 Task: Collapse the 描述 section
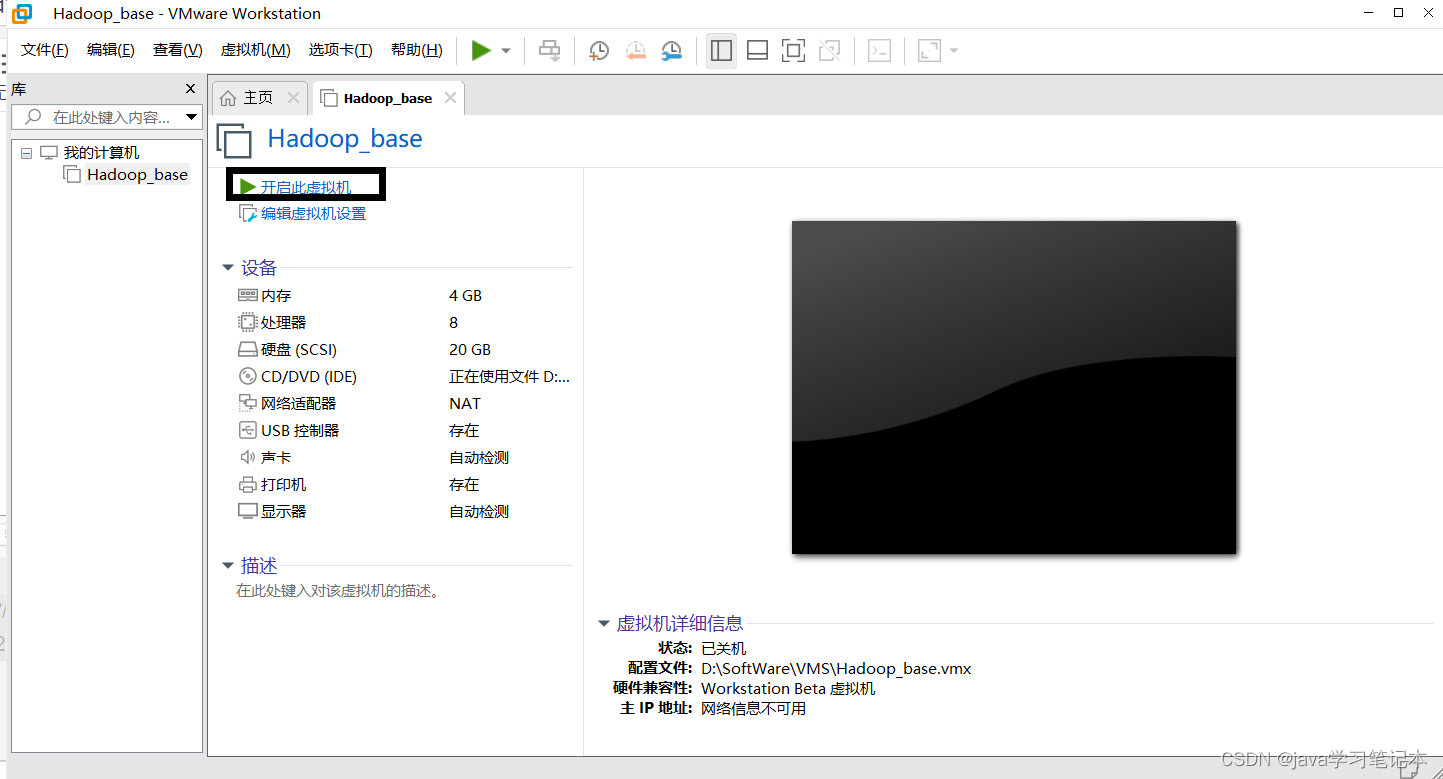[x=228, y=566]
